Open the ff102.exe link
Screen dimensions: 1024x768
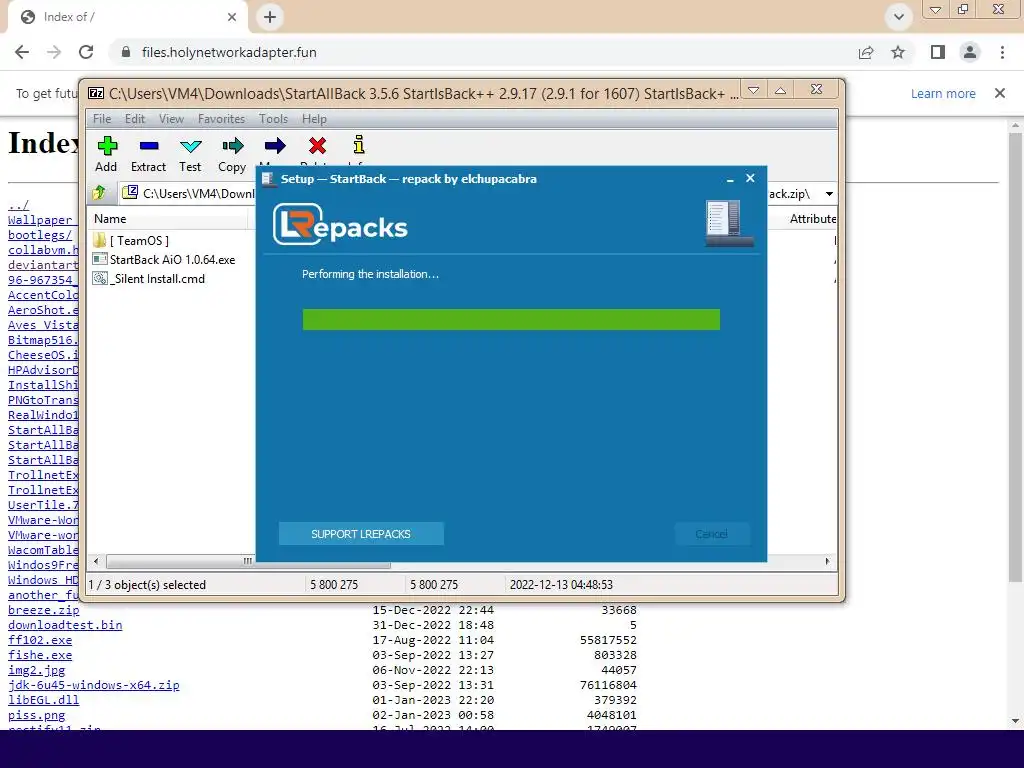pos(40,640)
